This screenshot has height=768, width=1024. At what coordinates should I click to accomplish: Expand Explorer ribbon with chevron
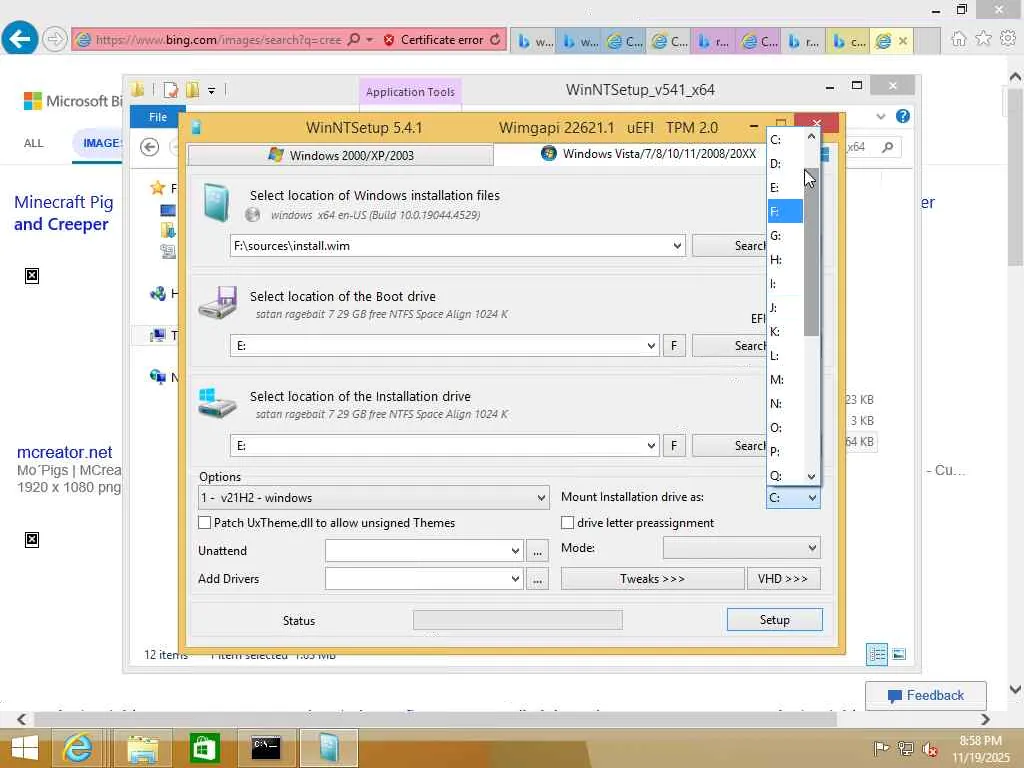pos(881,117)
